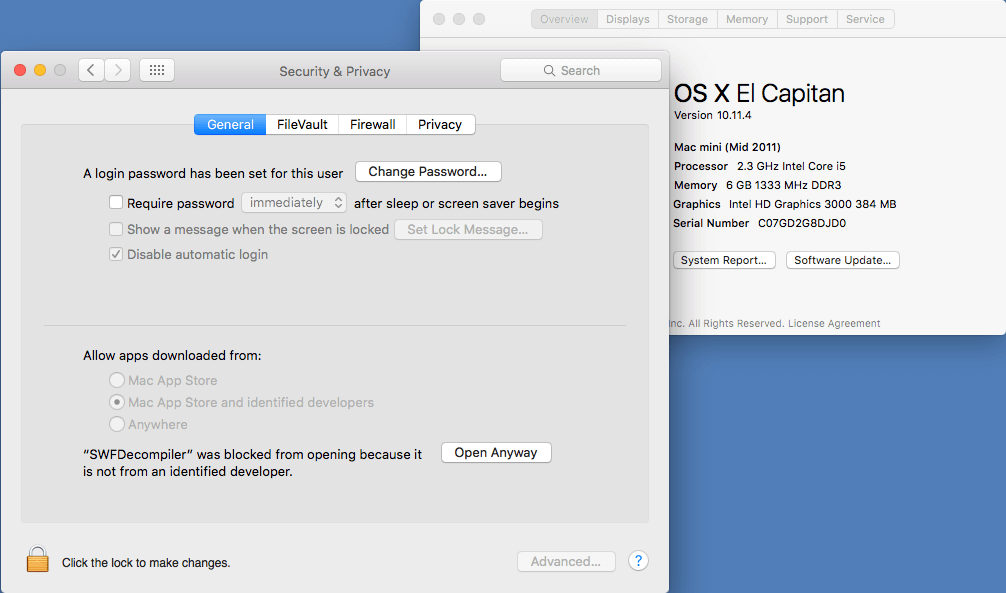The width and height of the screenshot is (1006, 593).
Task: Switch to the Firewall tab
Action: click(373, 125)
